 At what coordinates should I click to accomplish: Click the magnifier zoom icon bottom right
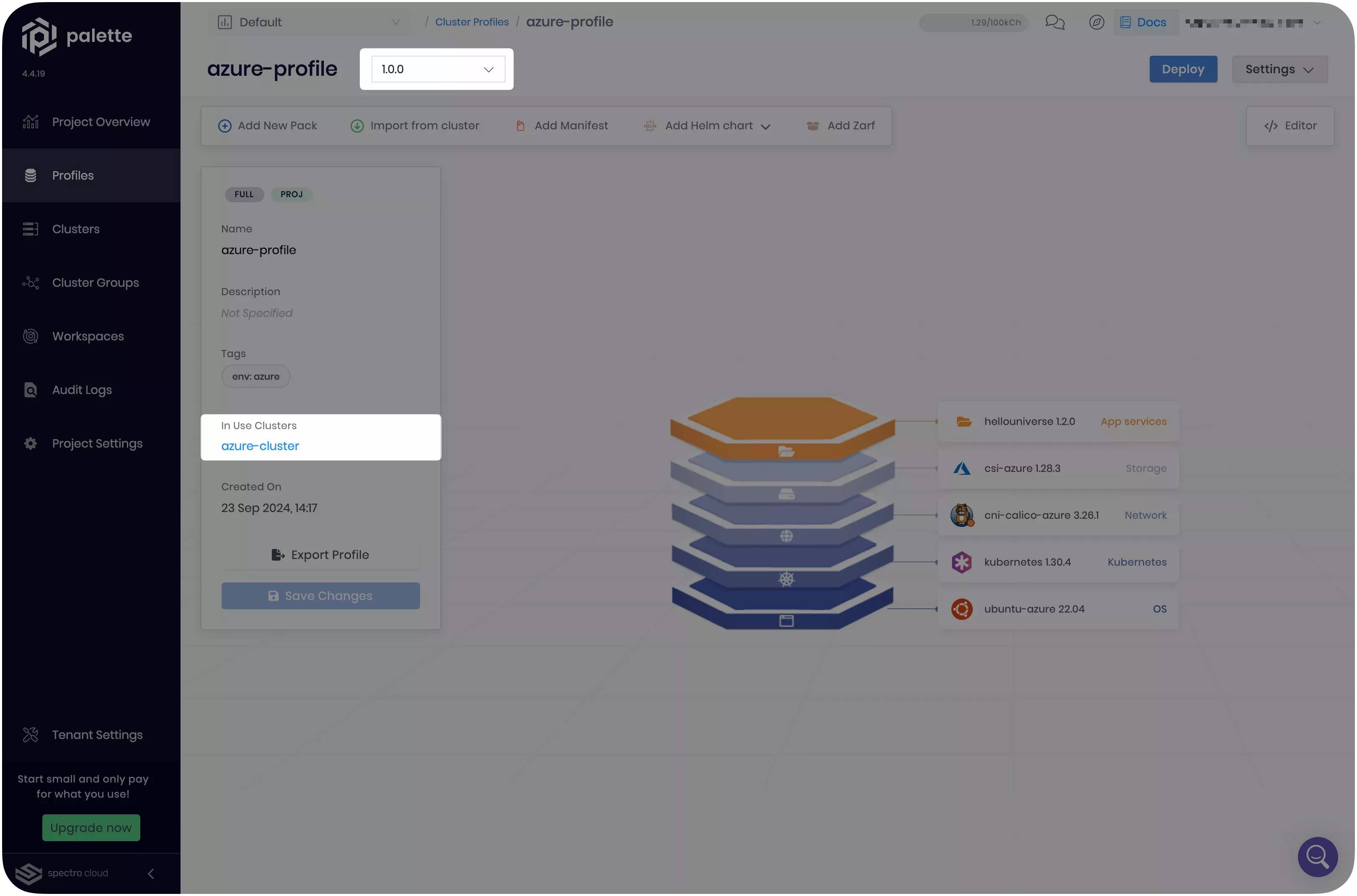[x=1318, y=857]
